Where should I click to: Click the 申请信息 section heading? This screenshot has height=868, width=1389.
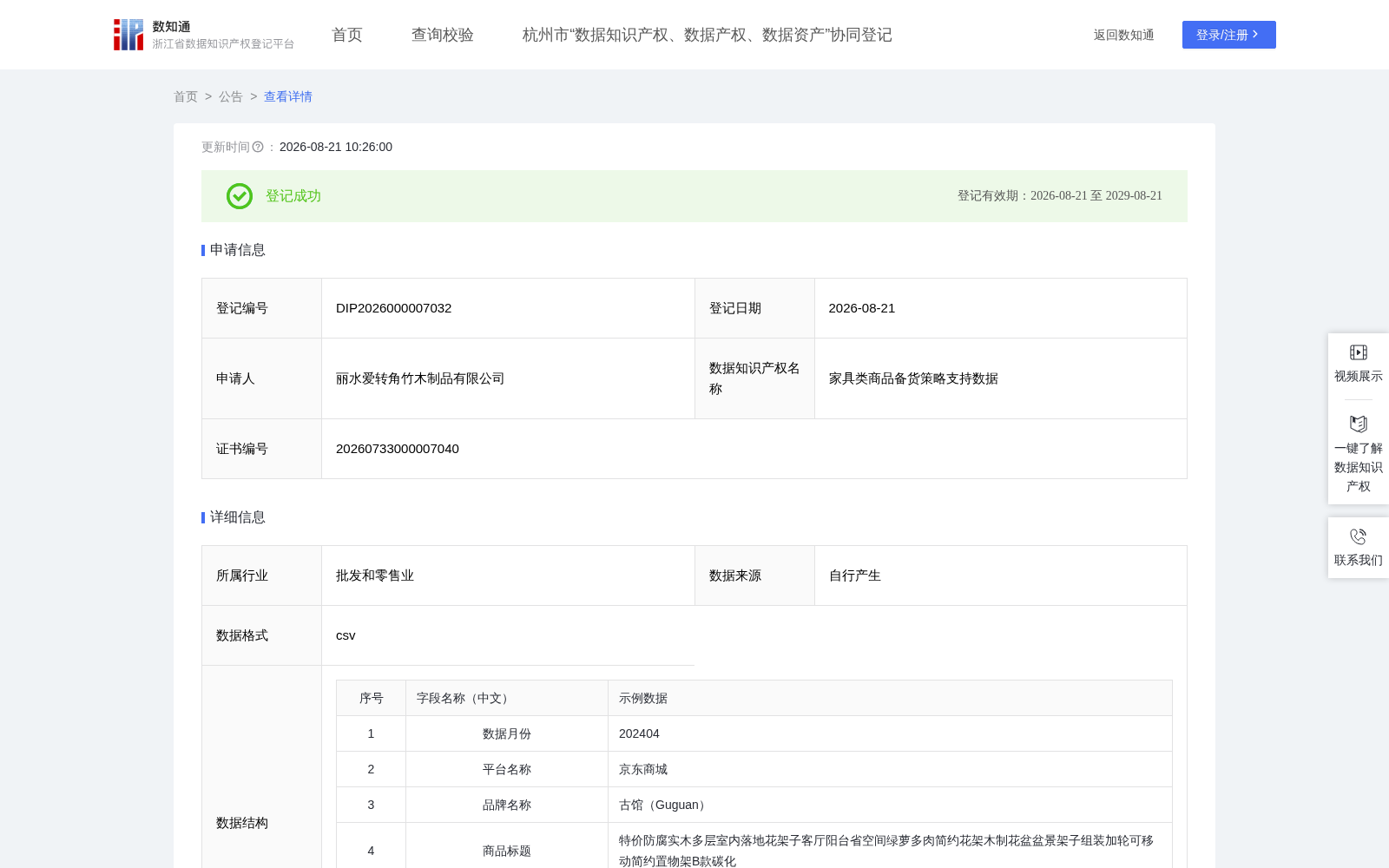pos(238,250)
